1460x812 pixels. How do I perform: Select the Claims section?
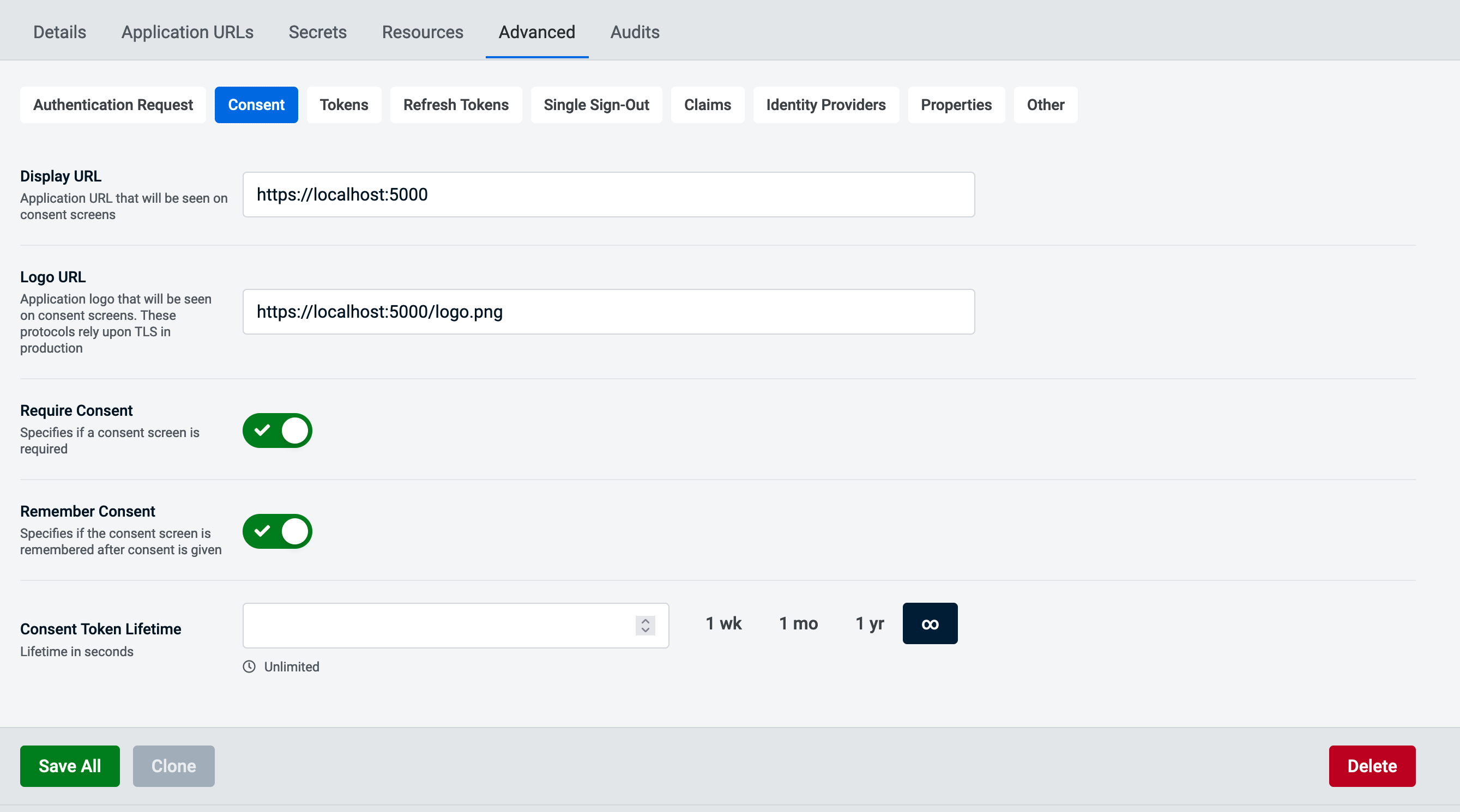707,105
